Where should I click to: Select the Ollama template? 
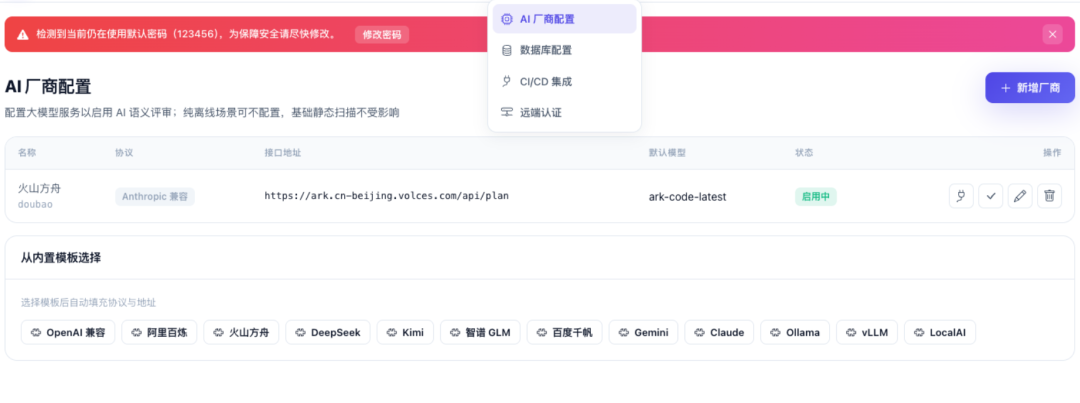click(x=795, y=333)
